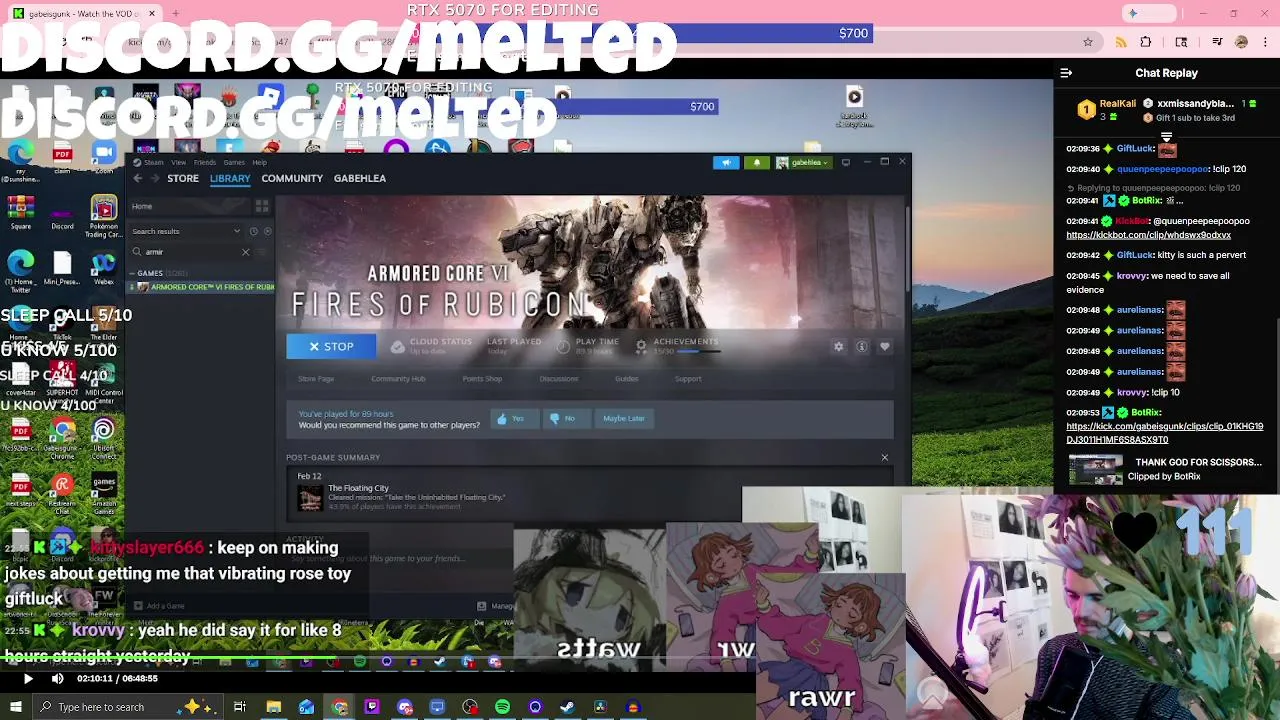Open the Steam View menu
This screenshot has height=720, width=1280.
(178, 162)
